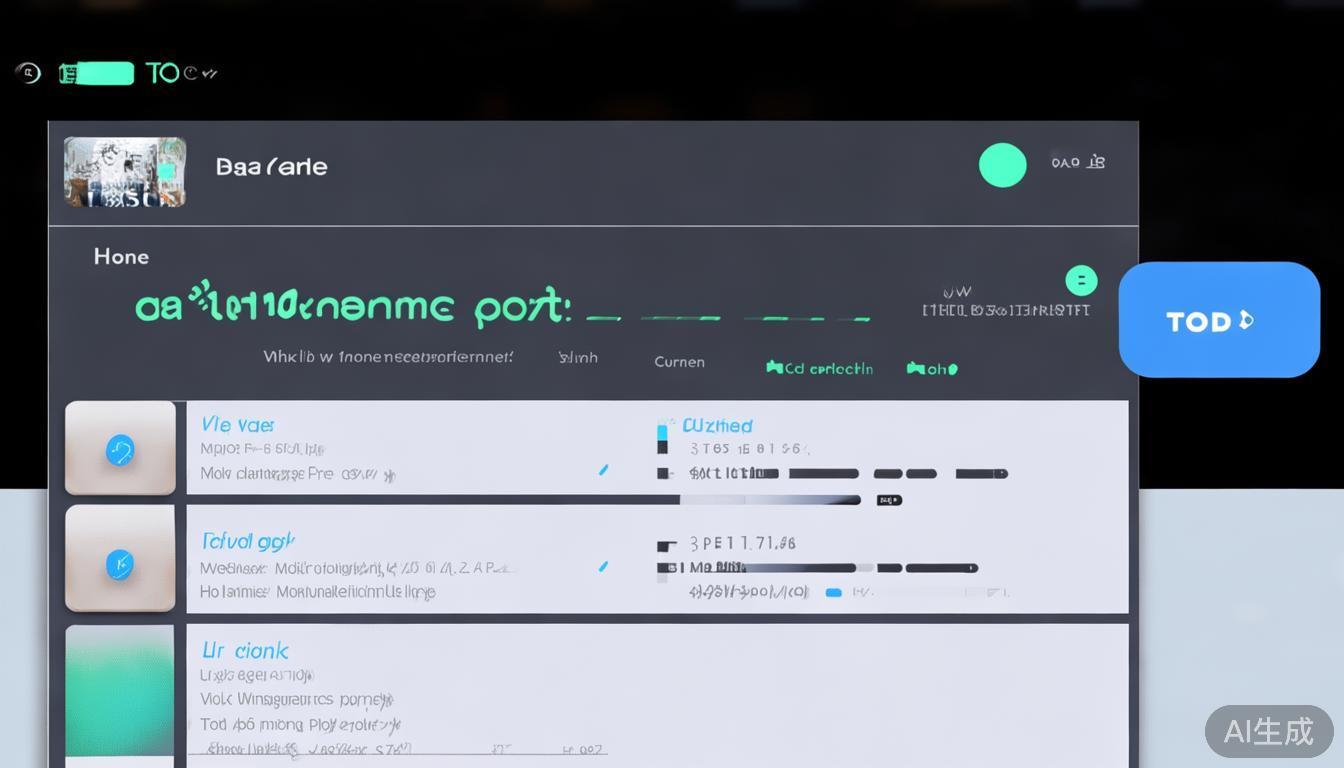Switch to the 'Curnen' tab
The image size is (1344, 768).
point(679,362)
